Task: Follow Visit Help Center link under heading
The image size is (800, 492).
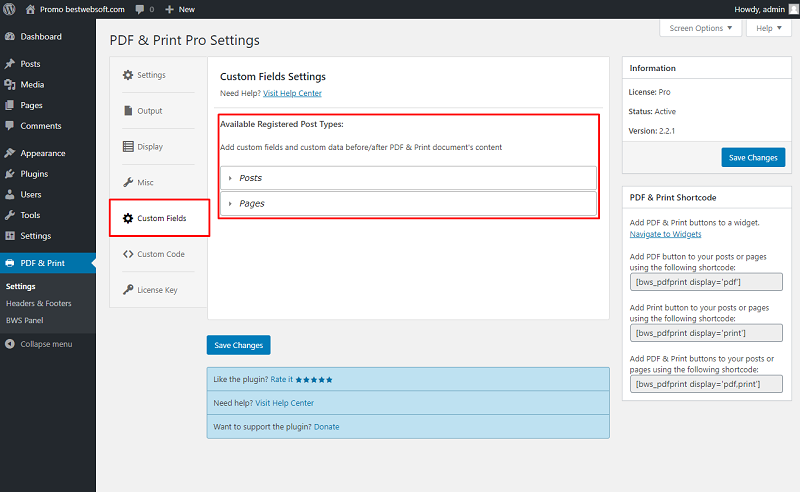Action: 292,93
